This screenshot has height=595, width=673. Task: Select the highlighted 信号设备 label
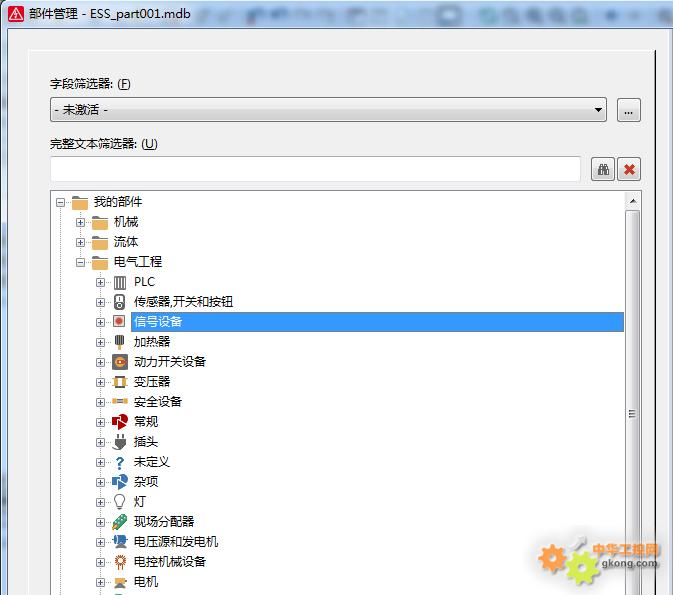(158, 322)
